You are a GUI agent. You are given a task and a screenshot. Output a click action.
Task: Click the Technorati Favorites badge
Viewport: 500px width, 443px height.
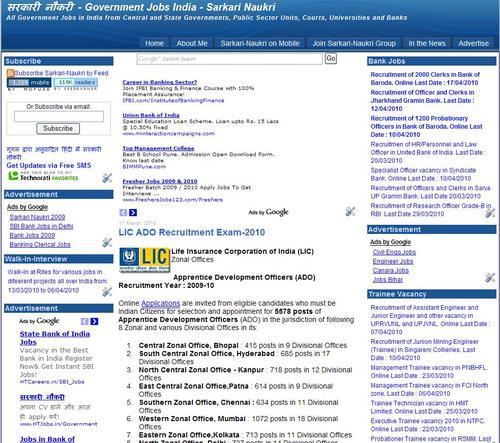click(43, 176)
